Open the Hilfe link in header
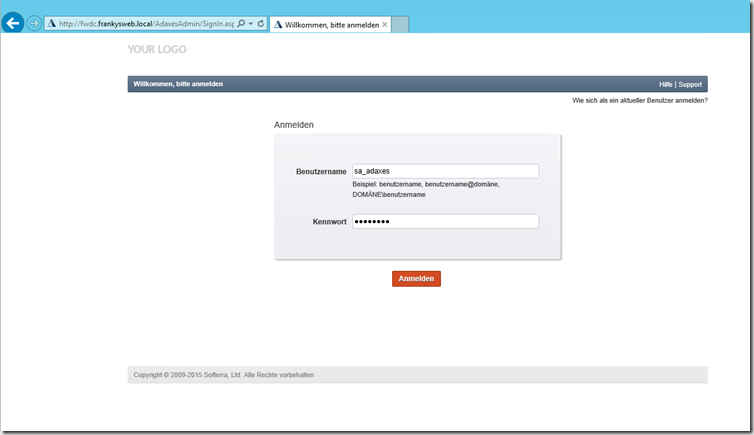Screen dimensions: 754x435 click(x=665, y=84)
